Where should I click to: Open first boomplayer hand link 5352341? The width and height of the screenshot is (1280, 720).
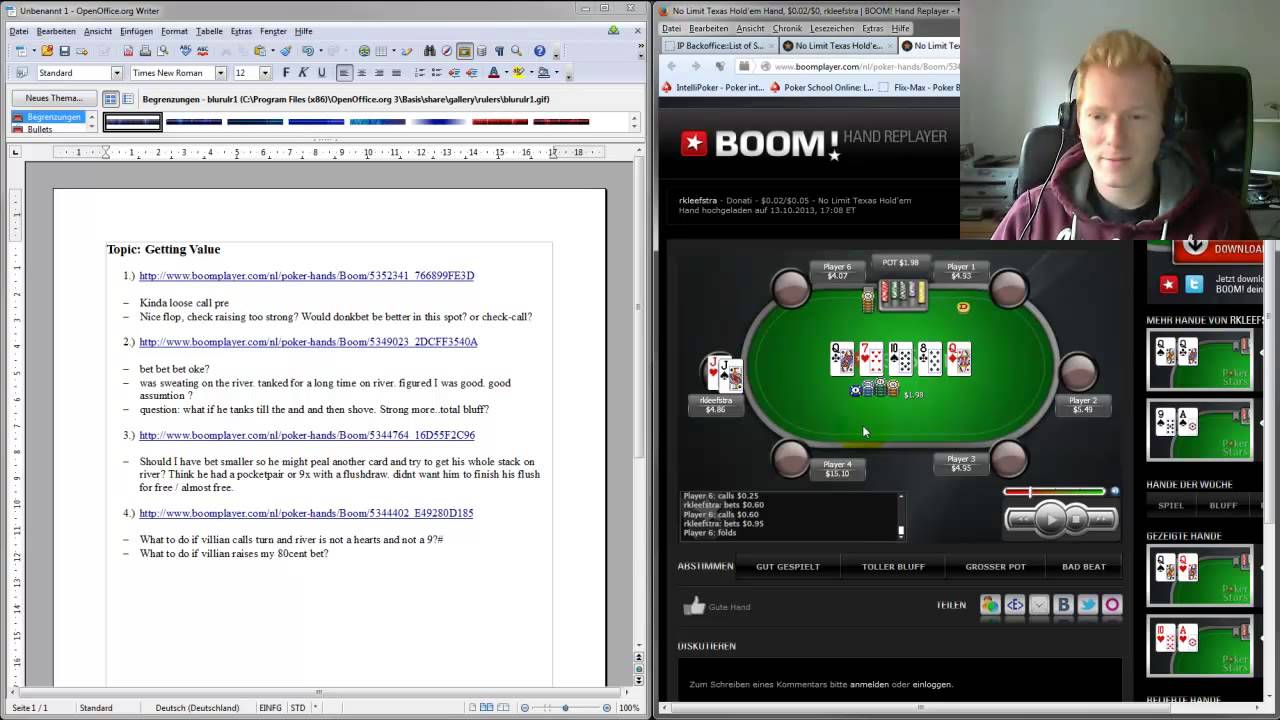click(307, 275)
